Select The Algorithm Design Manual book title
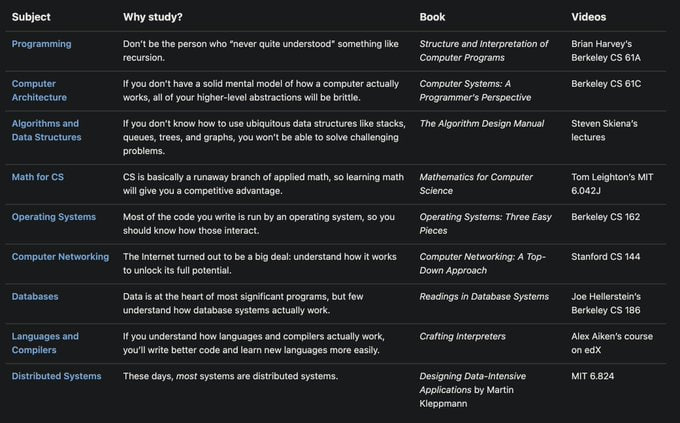Viewport: 680px width, 423px height. (482, 124)
